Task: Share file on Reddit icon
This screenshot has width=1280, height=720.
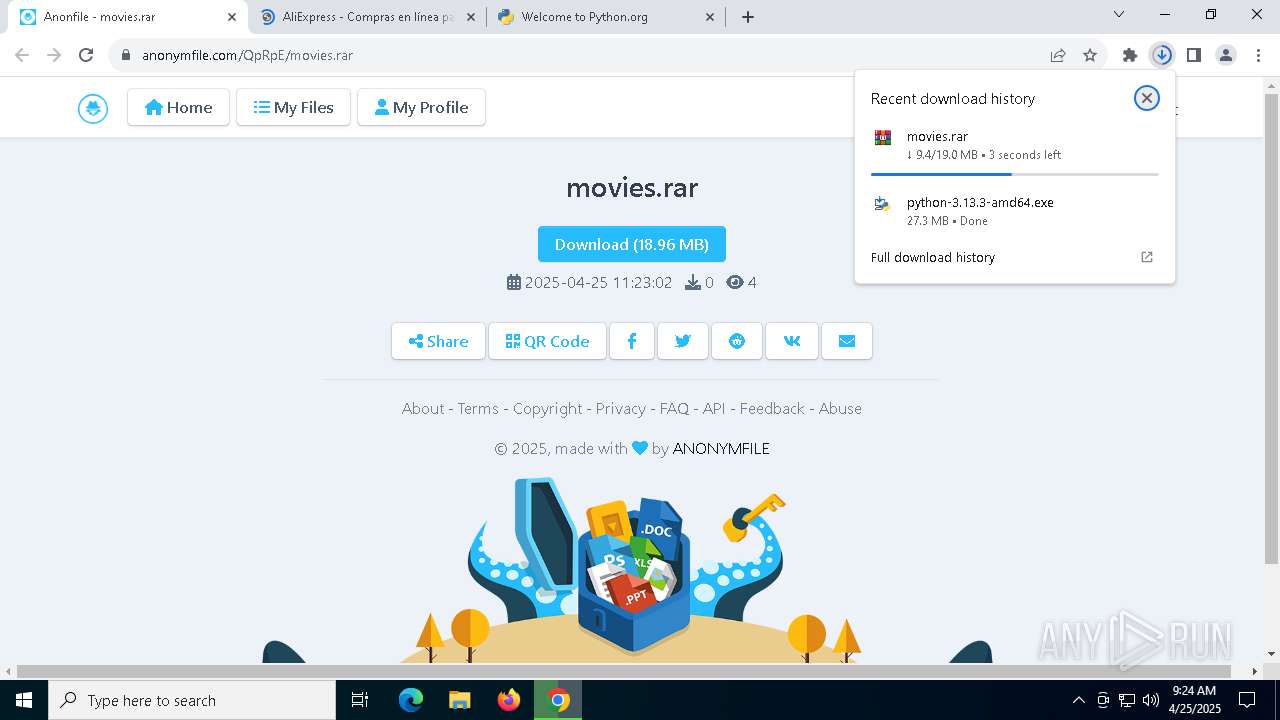Action: point(737,341)
